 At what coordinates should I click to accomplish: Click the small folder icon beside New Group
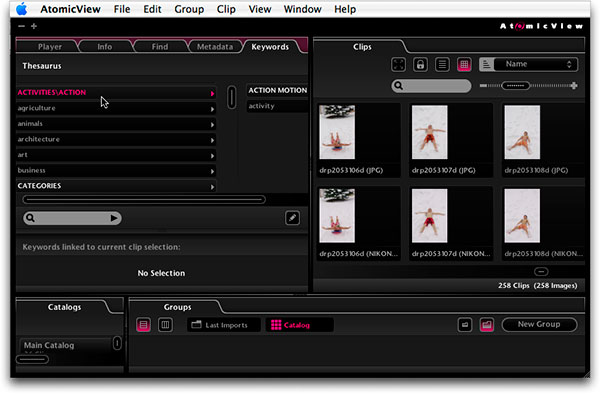coord(465,325)
